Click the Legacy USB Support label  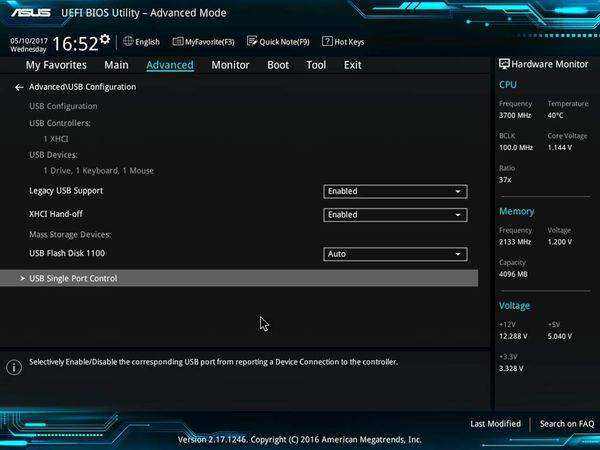[x=66, y=191]
